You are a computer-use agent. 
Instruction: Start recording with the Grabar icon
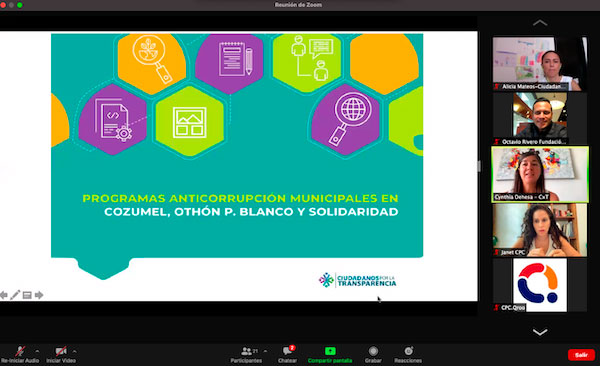[x=373, y=351]
